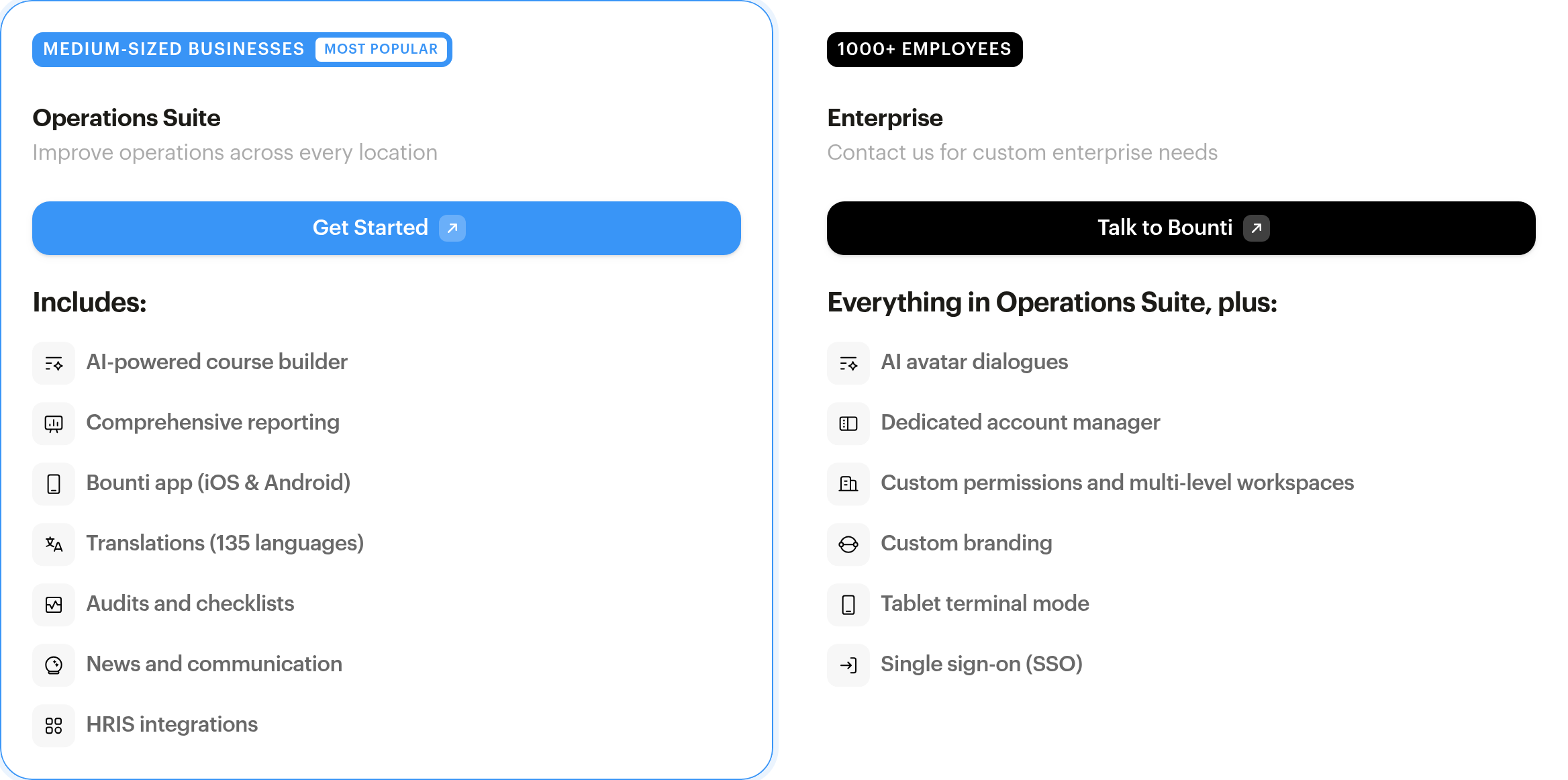Image resolution: width=1568 pixels, height=780 pixels.
Task: Click the Audits and checklists icon
Action: (54, 605)
